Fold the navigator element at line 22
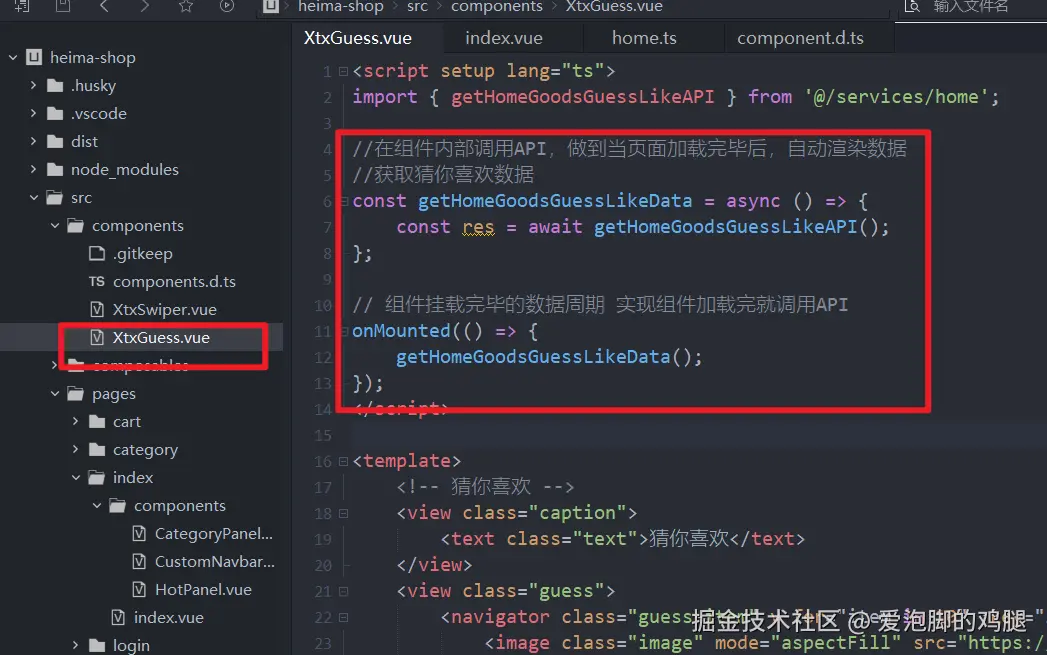 [343, 618]
